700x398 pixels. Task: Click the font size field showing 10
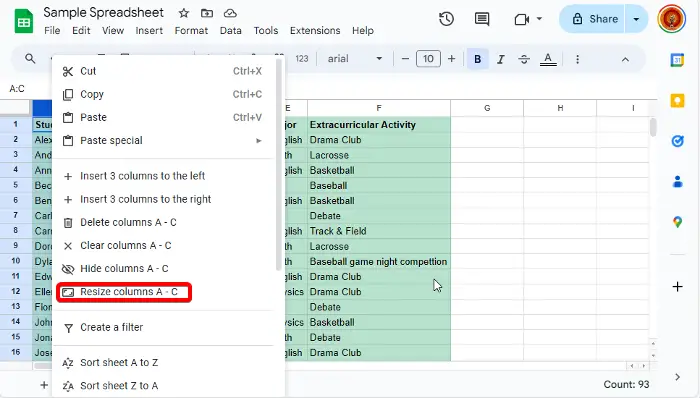pos(428,59)
